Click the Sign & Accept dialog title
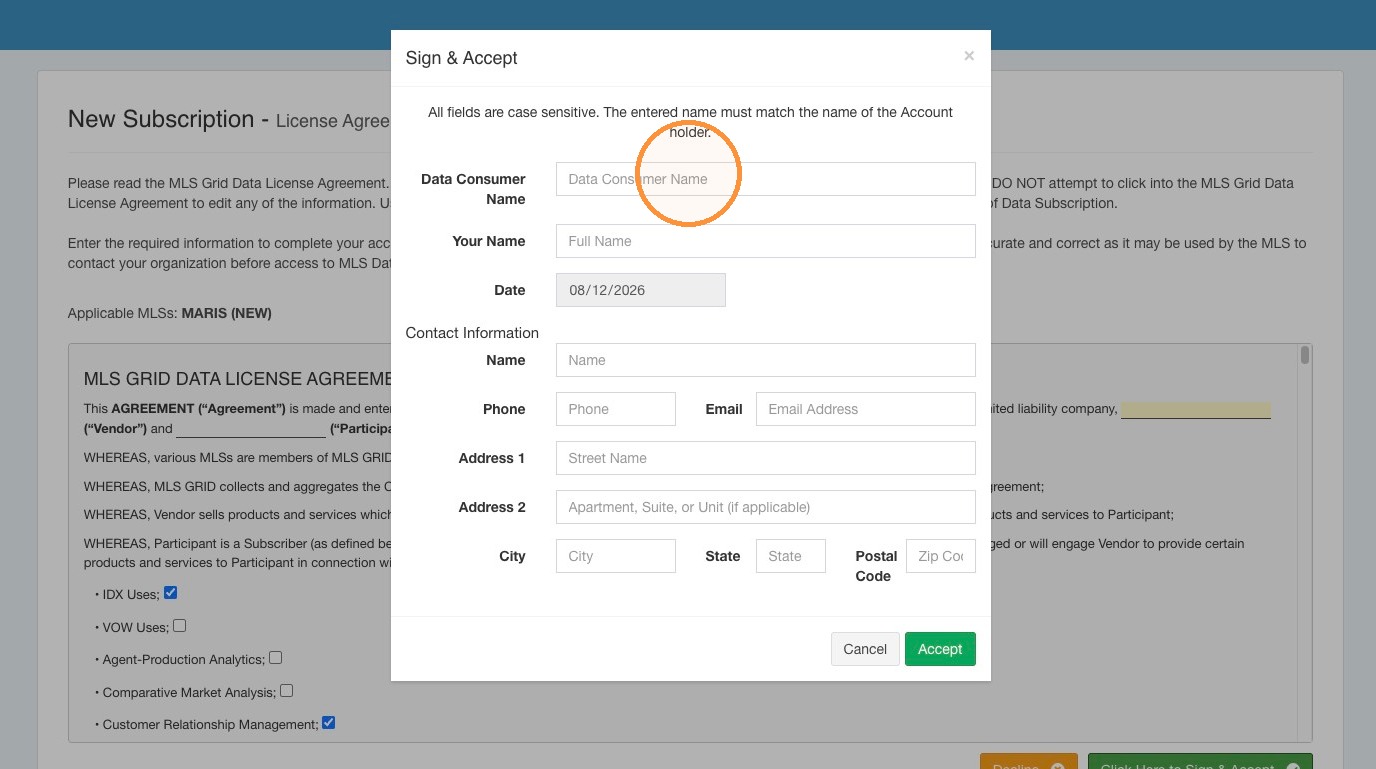This screenshot has height=769, width=1376. pyautogui.click(x=461, y=58)
